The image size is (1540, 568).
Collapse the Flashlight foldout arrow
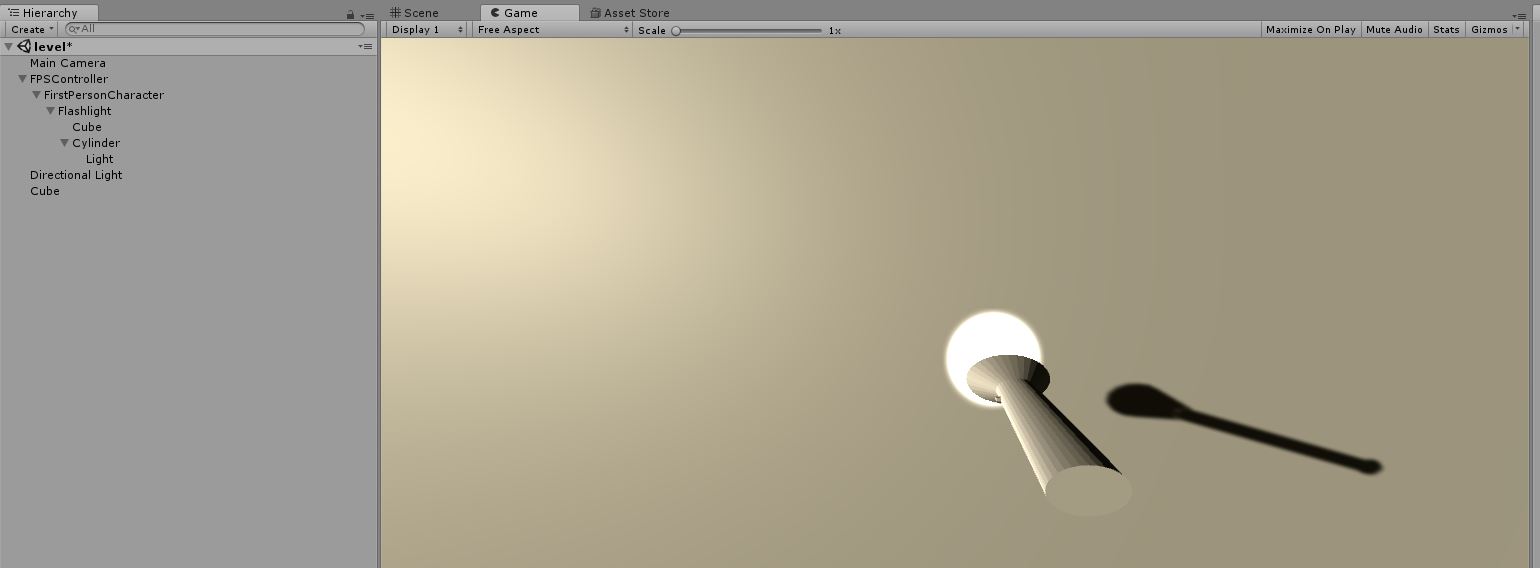click(x=50, y=111)
